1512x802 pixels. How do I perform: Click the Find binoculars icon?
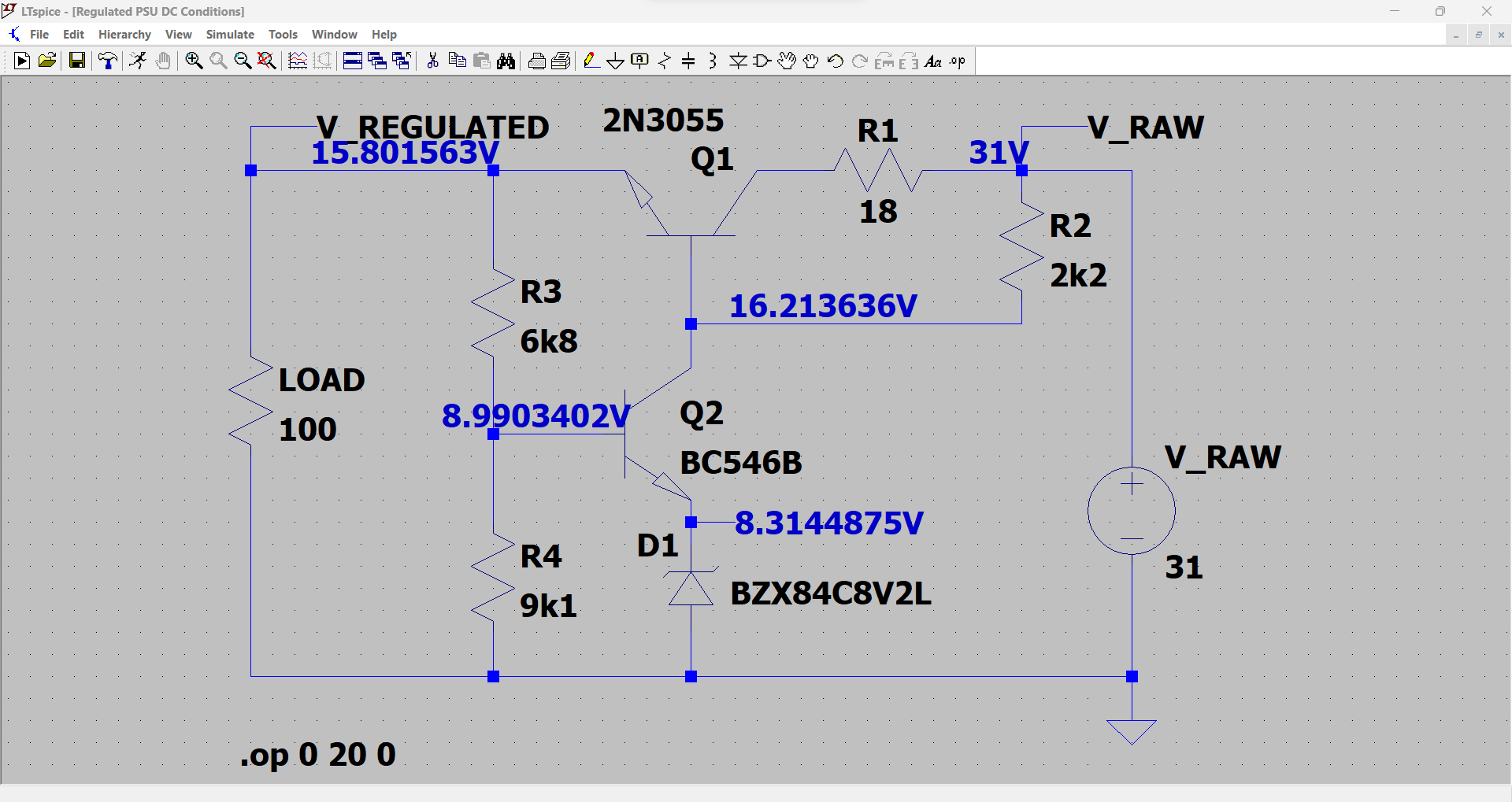click(506, 61)
